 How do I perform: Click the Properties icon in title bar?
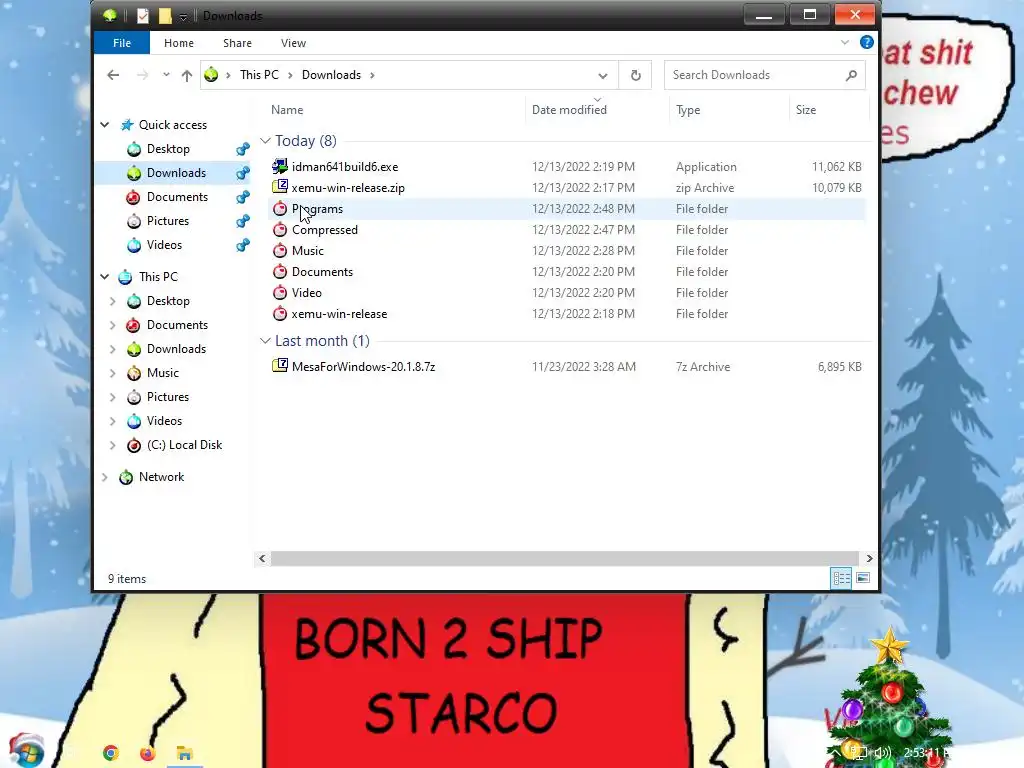[143, 16]
